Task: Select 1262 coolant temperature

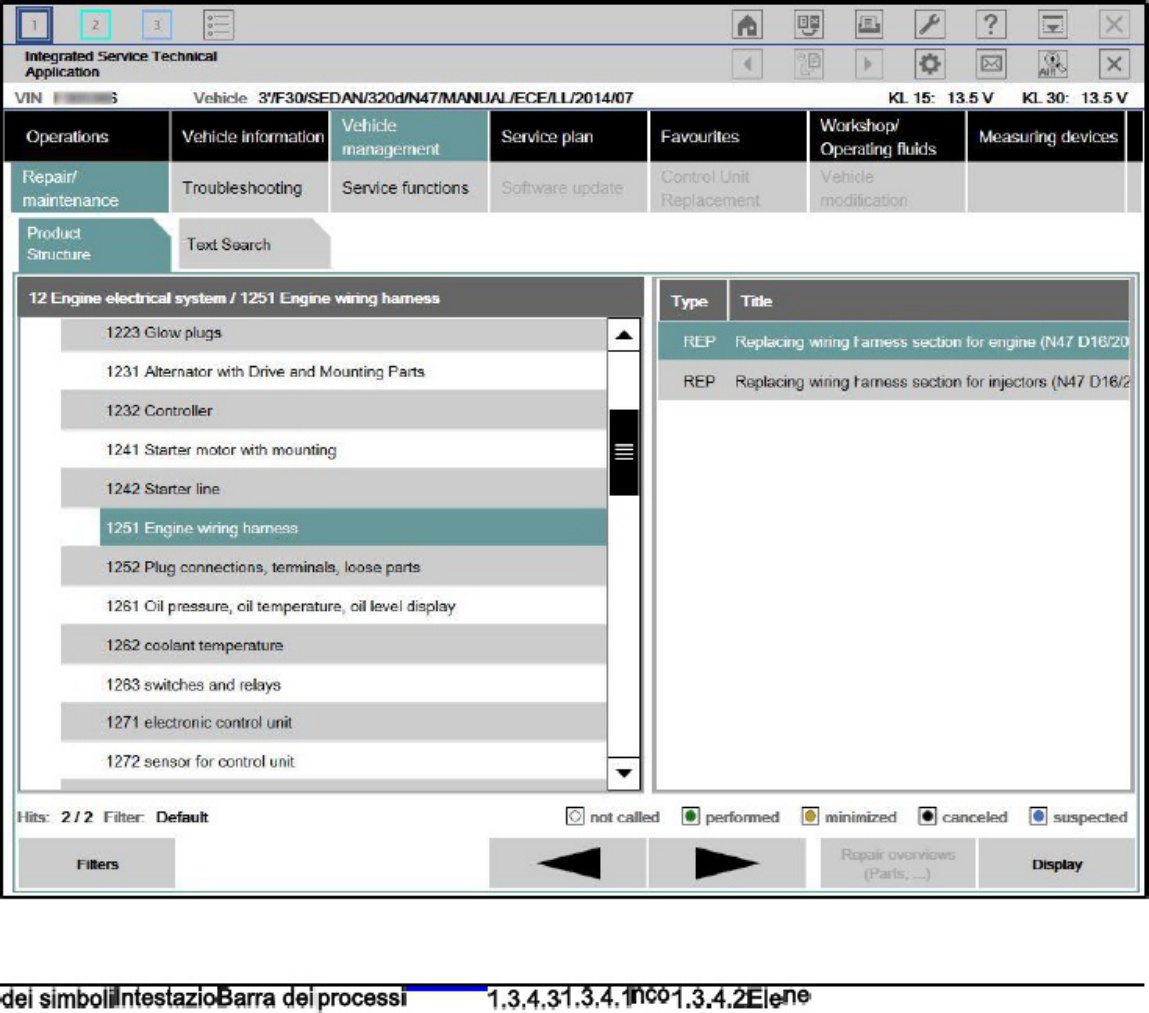Action: (x=333, y=646)
